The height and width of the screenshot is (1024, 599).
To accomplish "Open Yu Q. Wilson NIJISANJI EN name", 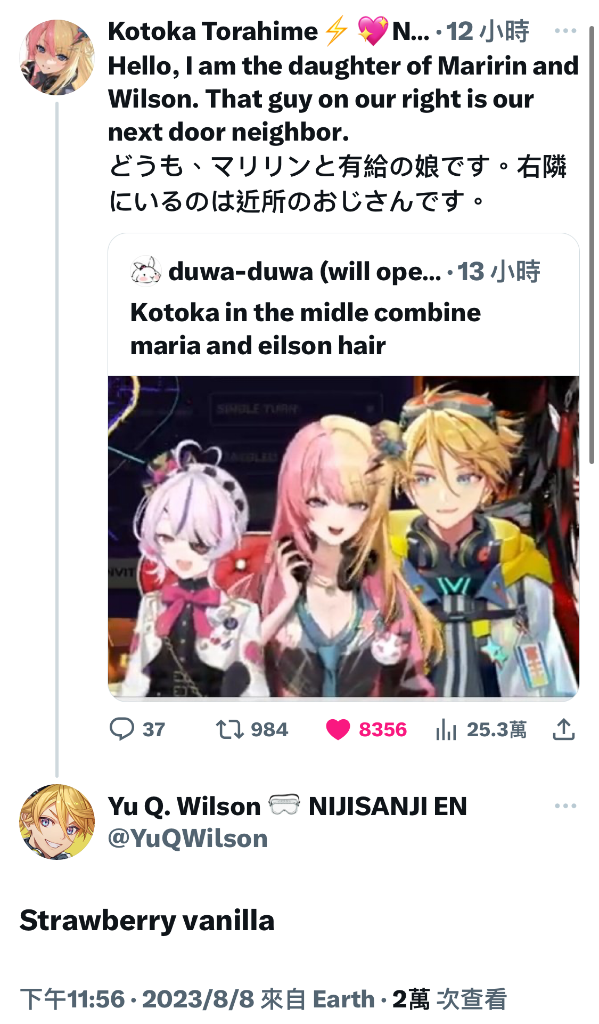I will pyautogui.click(x=287, y=807).
